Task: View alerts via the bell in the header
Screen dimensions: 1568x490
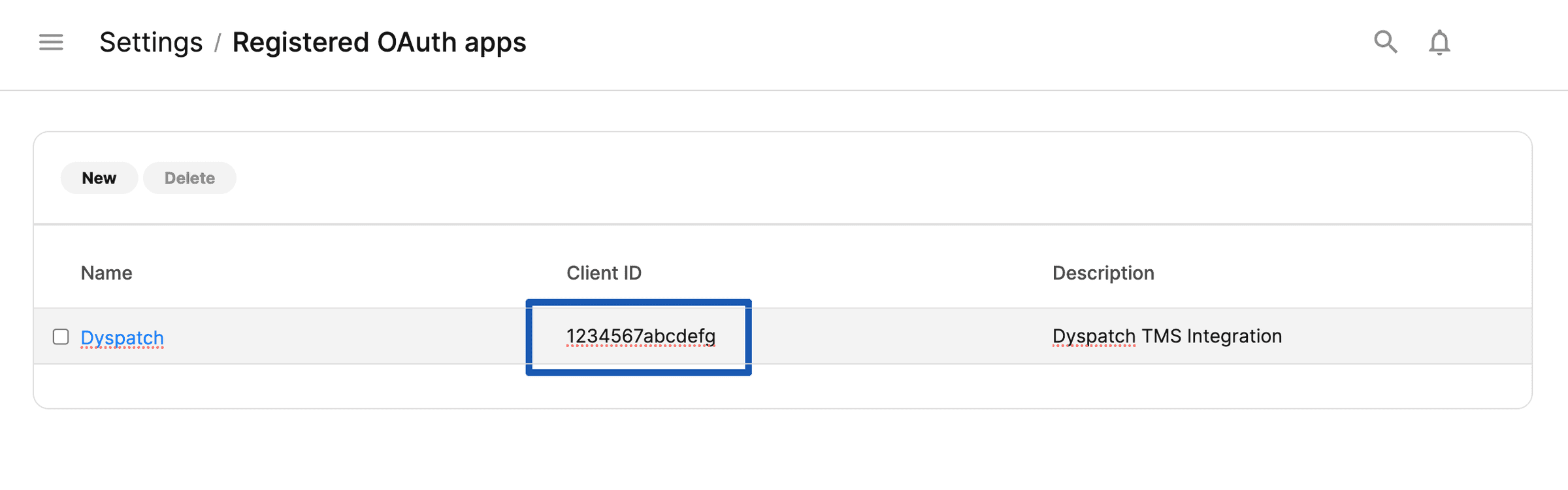Action: click(1440, 42)
